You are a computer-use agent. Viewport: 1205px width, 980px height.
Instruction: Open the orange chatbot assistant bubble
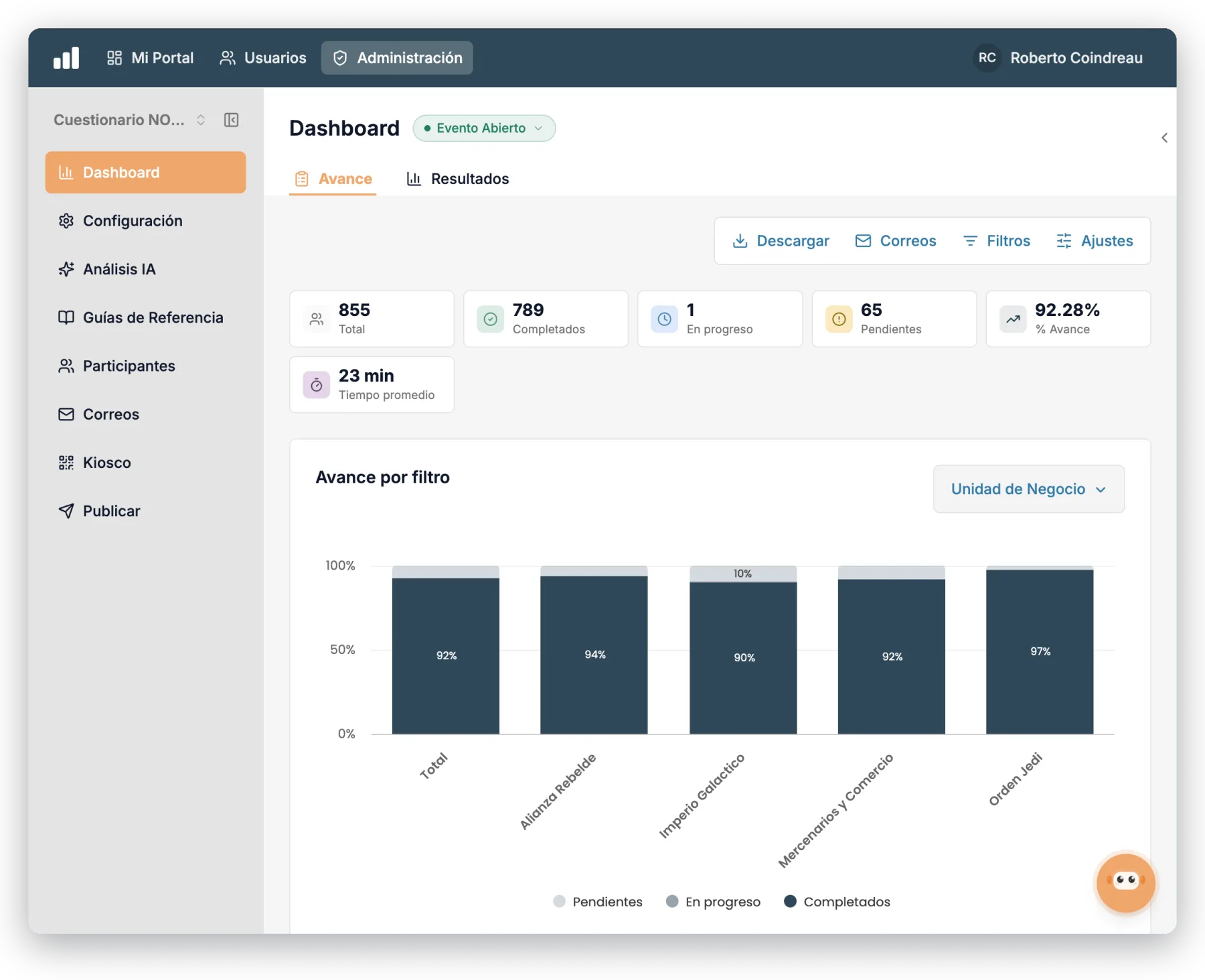coord(1125,882)
